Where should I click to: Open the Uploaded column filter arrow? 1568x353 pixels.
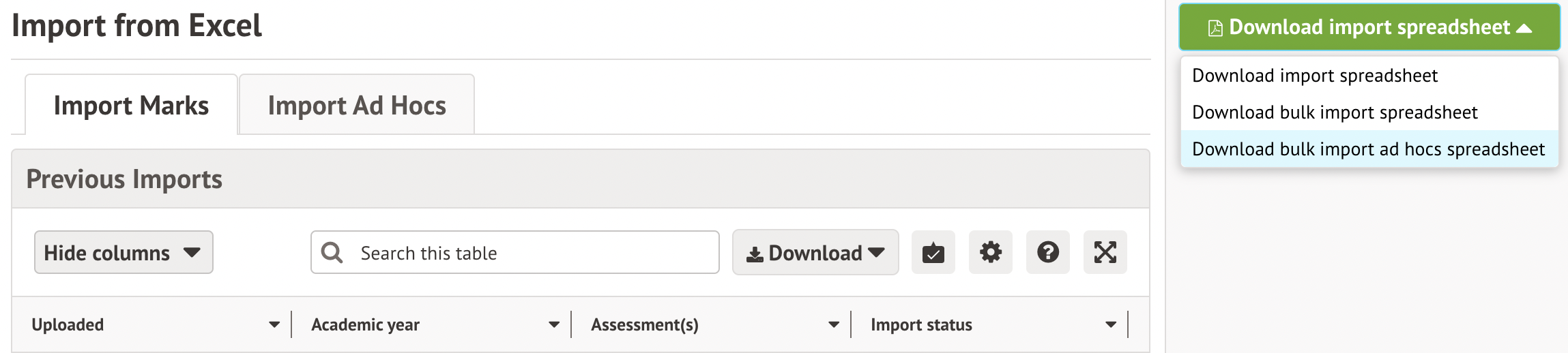coord(274,325)
